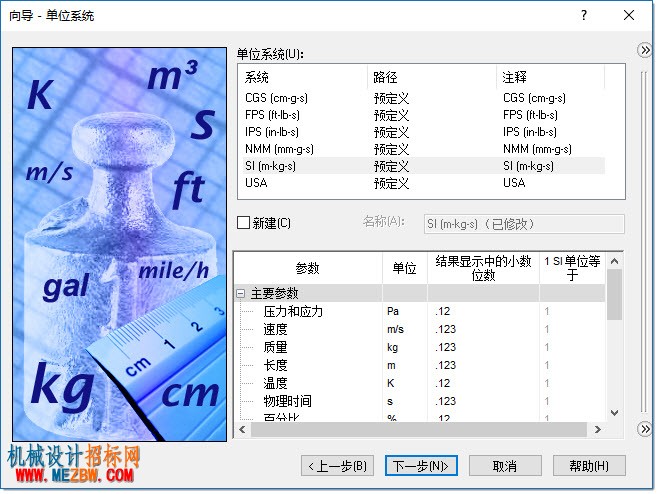The width and height of the screenshot is (658, 494).
Task: Click decimals cell .123 for 物理时间
Action: 483,401
